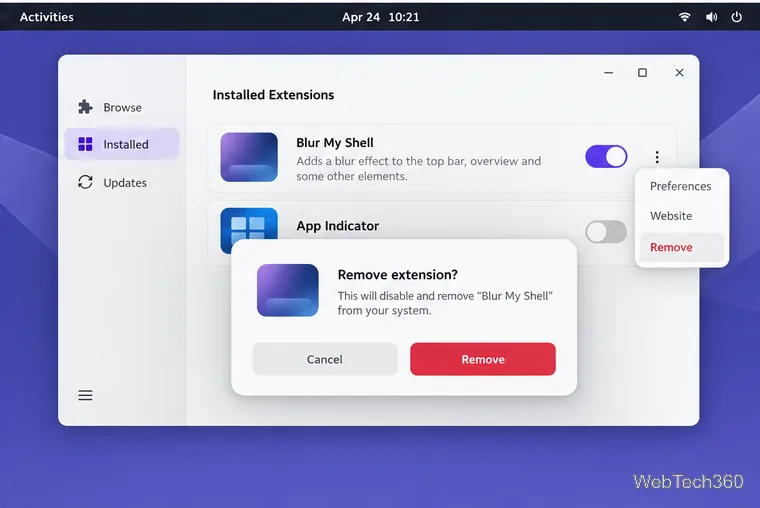
Task: Click the 'This will disable and remove' message
Action: 445,303
